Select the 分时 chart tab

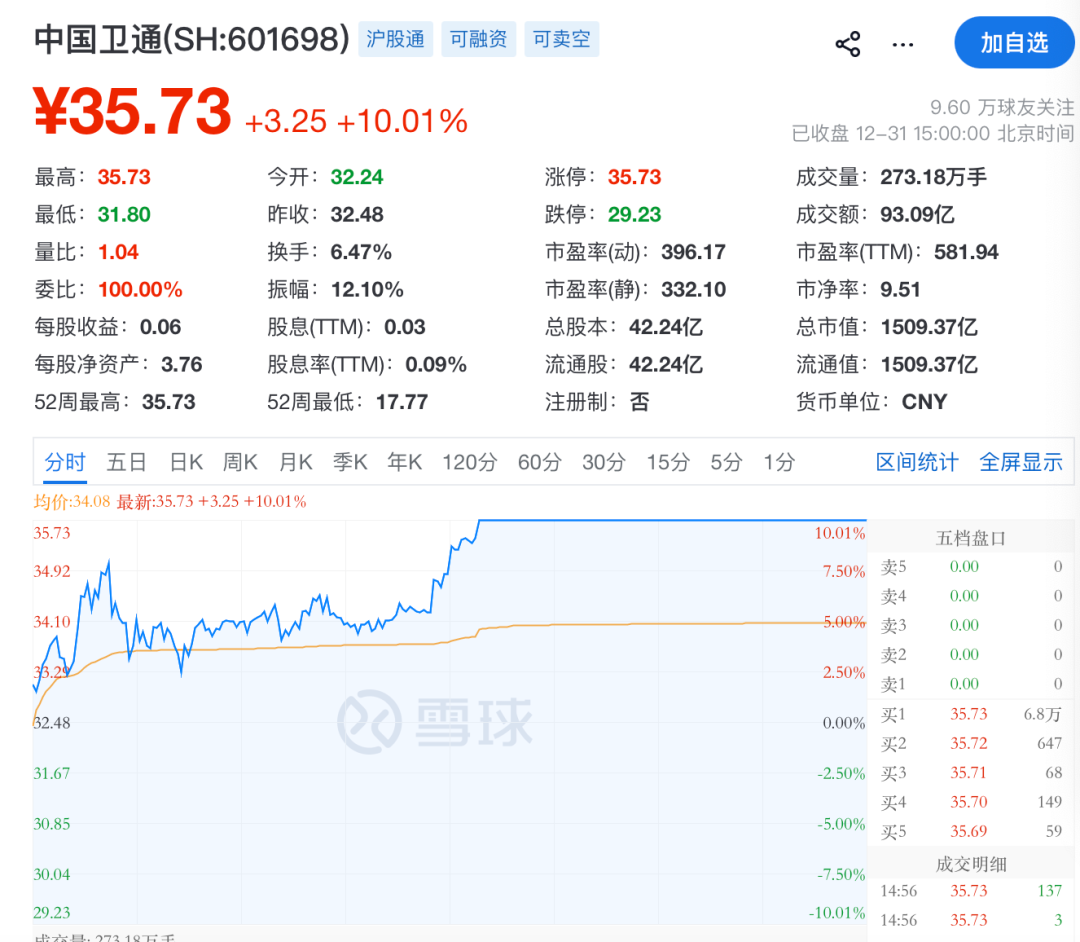(x=65, y=462)
